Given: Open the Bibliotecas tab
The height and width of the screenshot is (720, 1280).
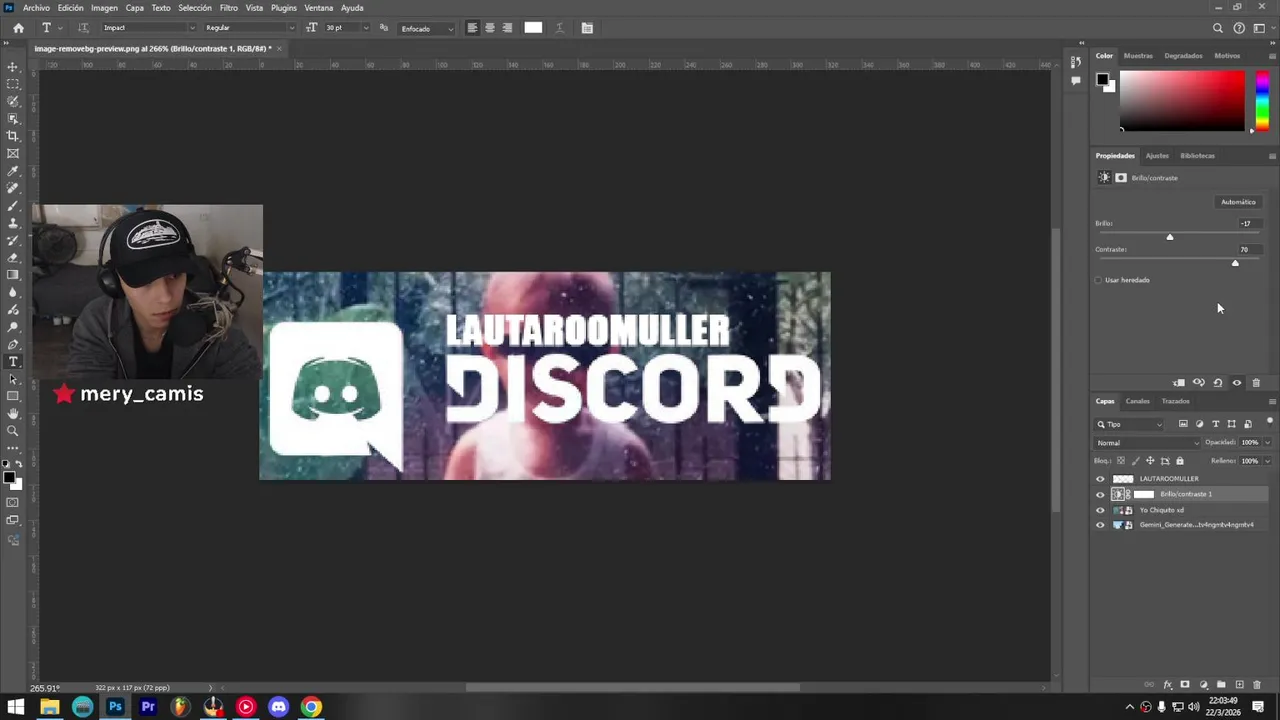Looking at the screenshot, I should (1197, 156).
